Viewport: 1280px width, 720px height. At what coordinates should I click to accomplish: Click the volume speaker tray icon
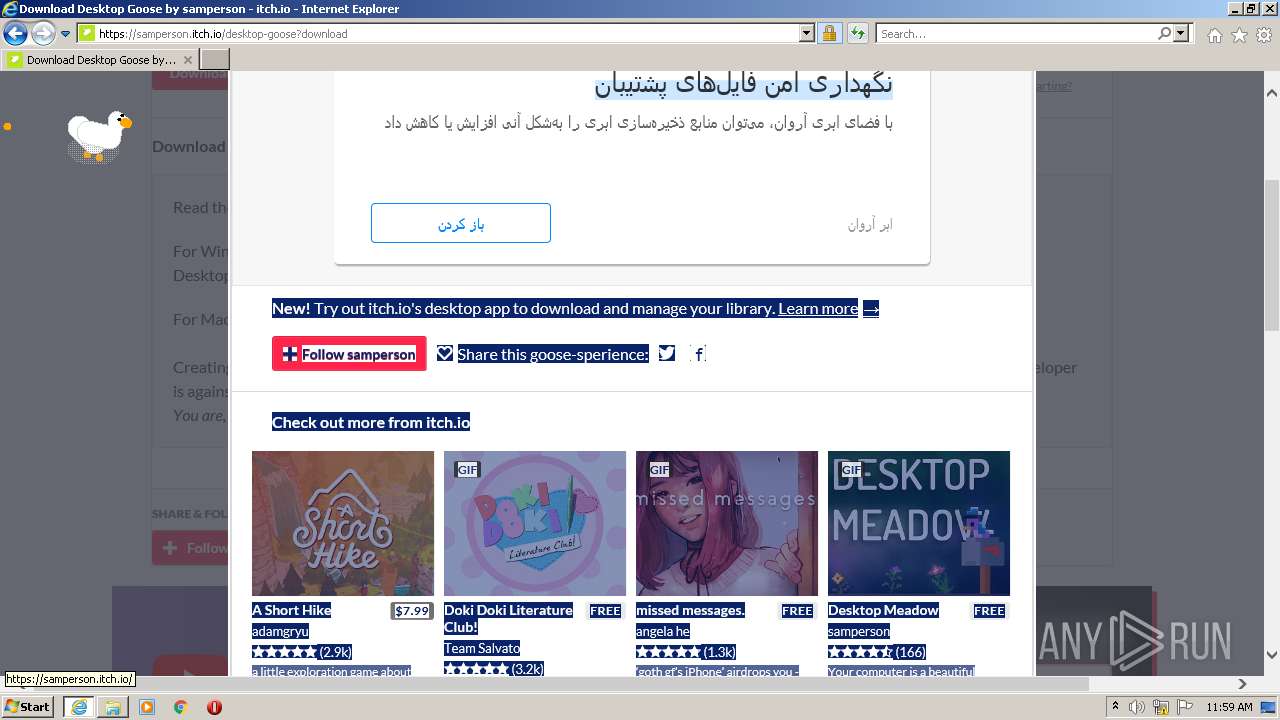[x=1138, y=707]
